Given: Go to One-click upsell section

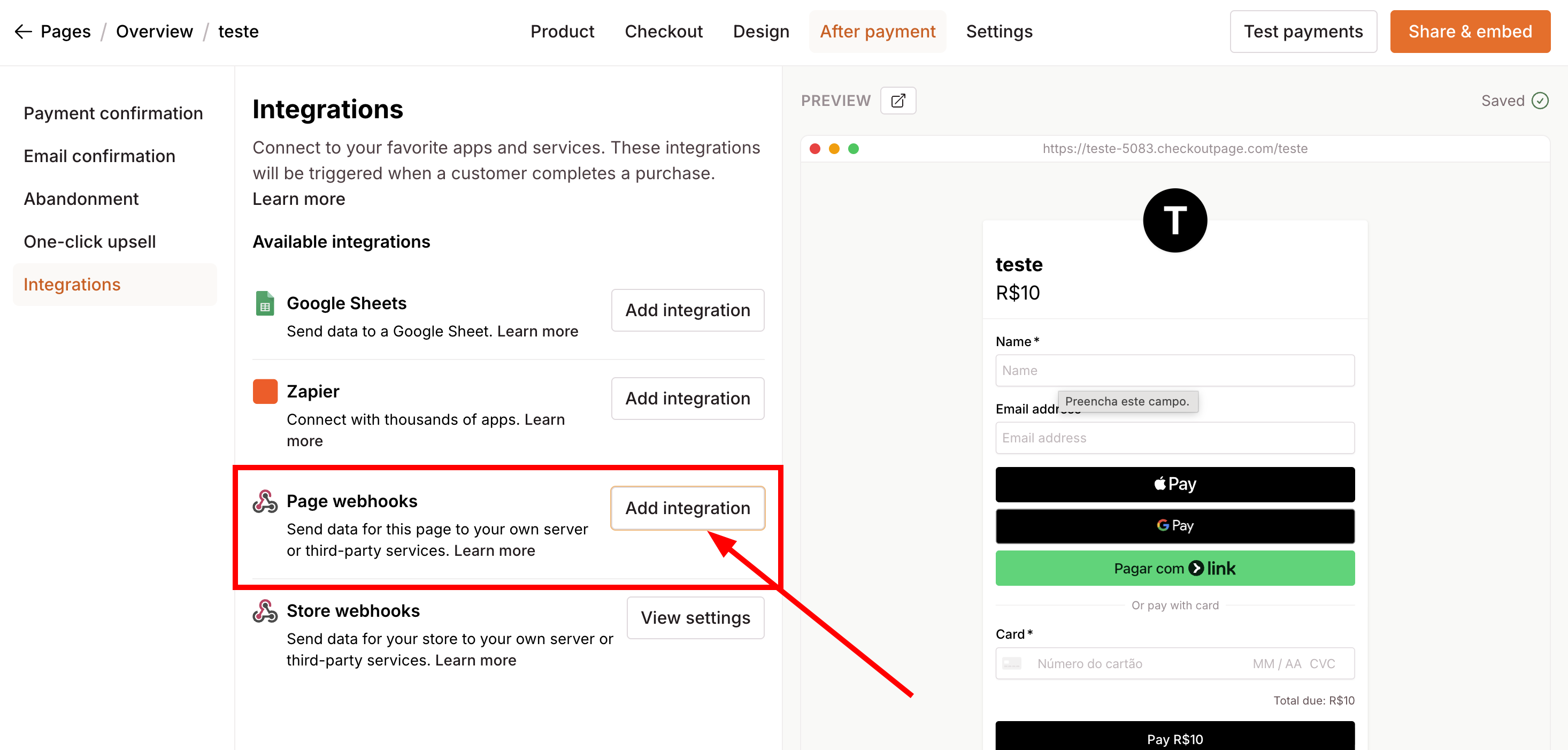Looking at the screenshot, I should (x=89, y=242).
